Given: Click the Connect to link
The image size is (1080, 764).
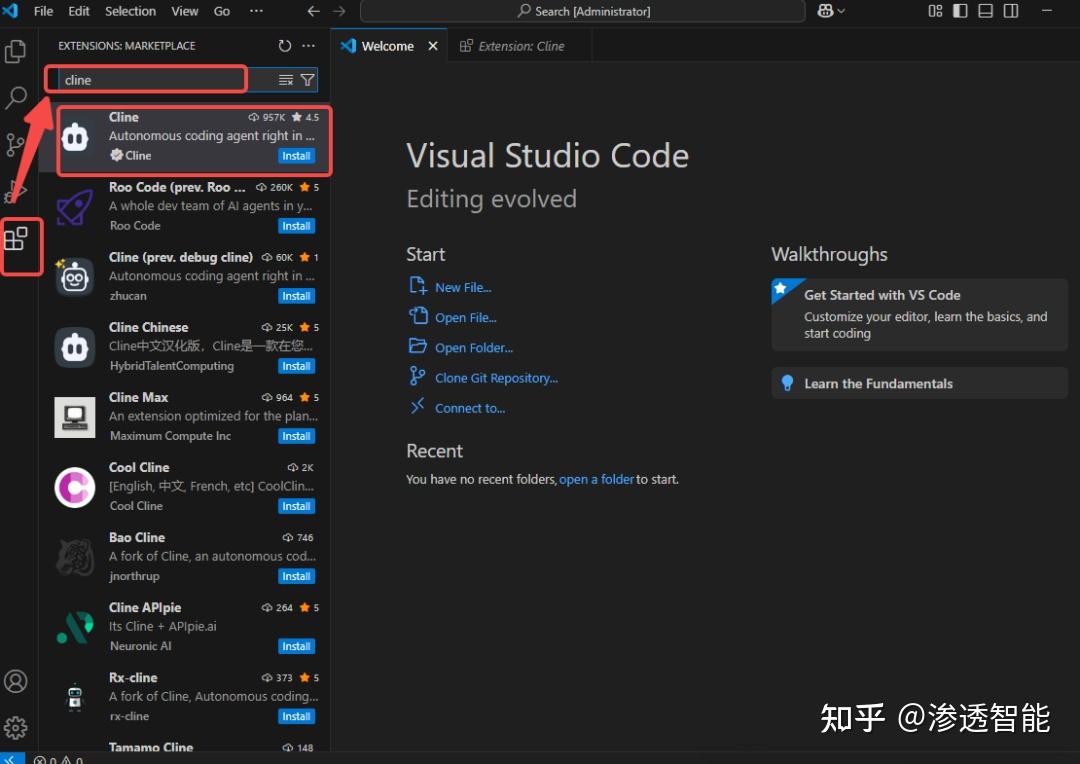Looking at the screenshot, I should 470,409.
